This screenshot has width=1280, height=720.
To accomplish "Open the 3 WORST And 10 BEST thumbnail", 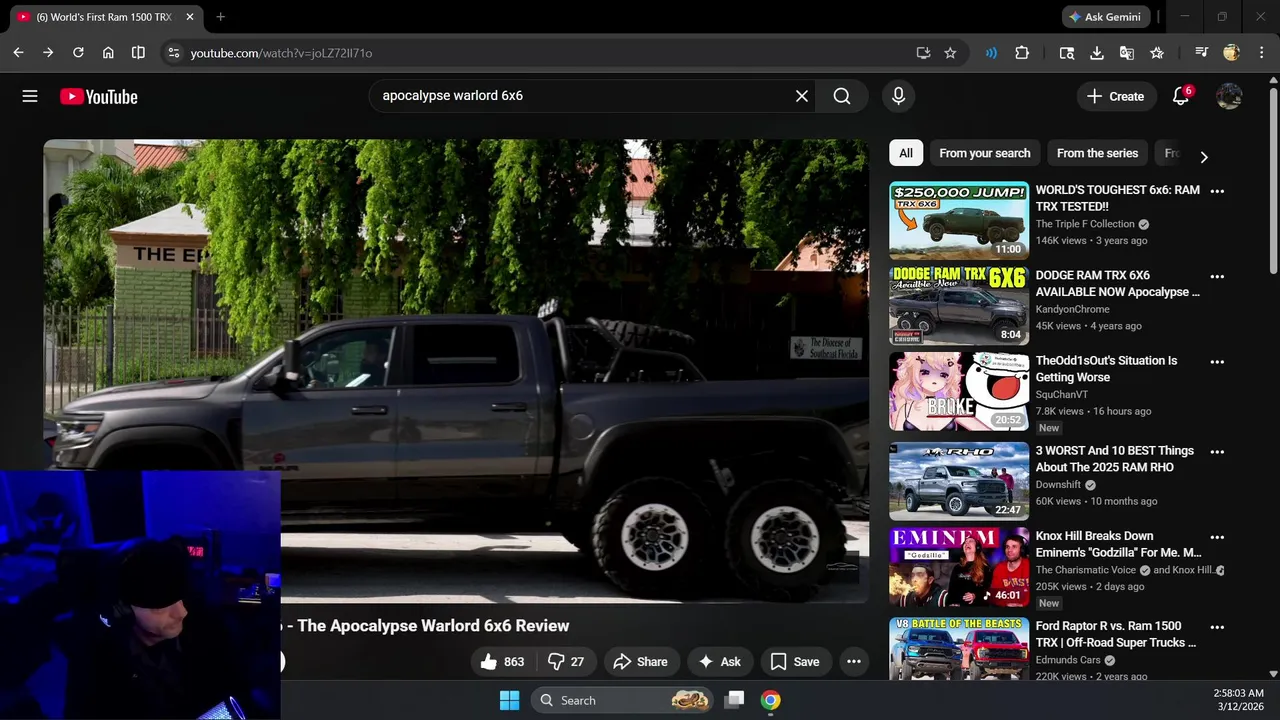I will point(959,481).
